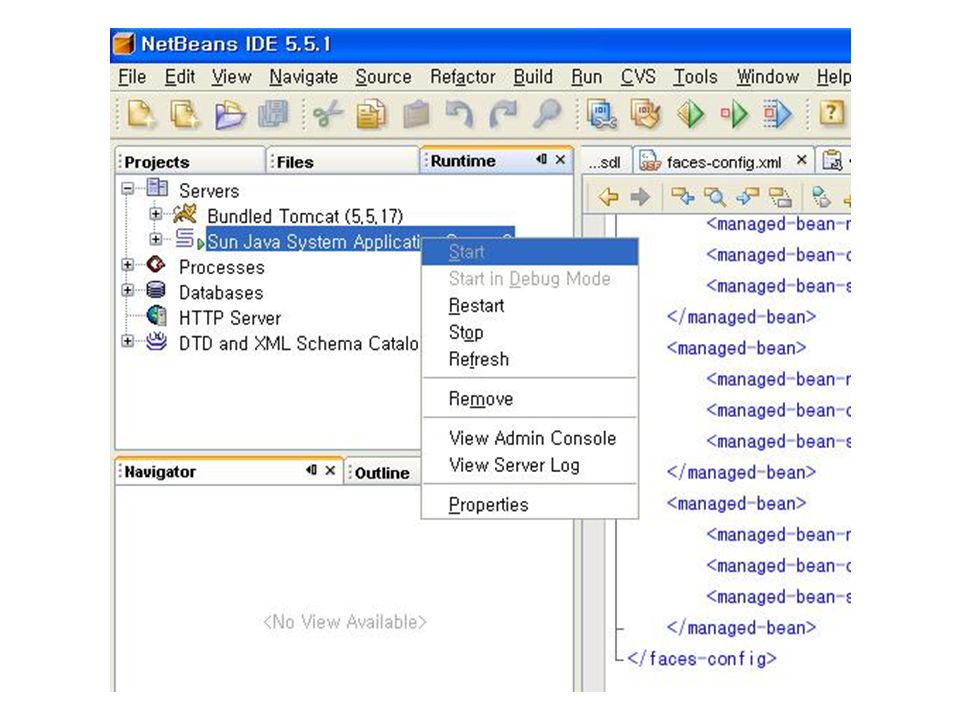The image size is (960, 720).
Task: Click the HTTP Server globe icon
Action: [x=157, y=315]
